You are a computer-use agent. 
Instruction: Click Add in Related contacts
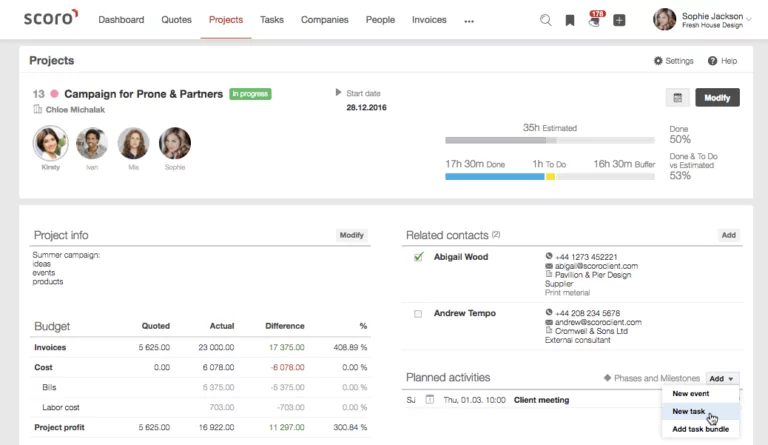point(728,235)
